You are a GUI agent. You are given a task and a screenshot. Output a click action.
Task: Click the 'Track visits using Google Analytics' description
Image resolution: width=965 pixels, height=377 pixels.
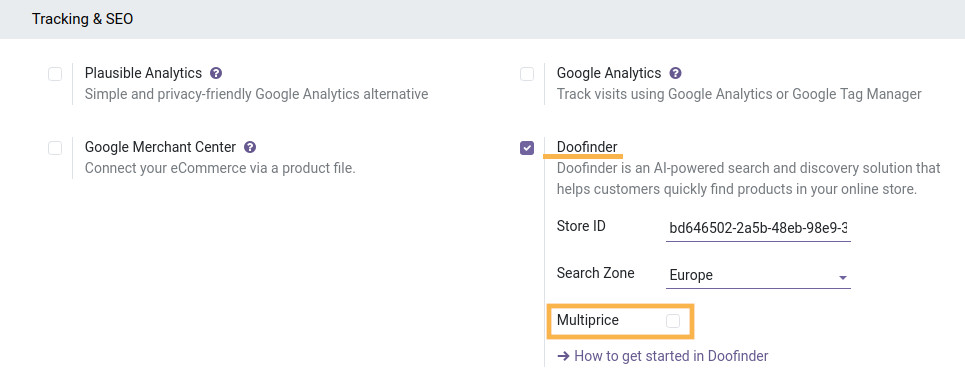(739, 94)
